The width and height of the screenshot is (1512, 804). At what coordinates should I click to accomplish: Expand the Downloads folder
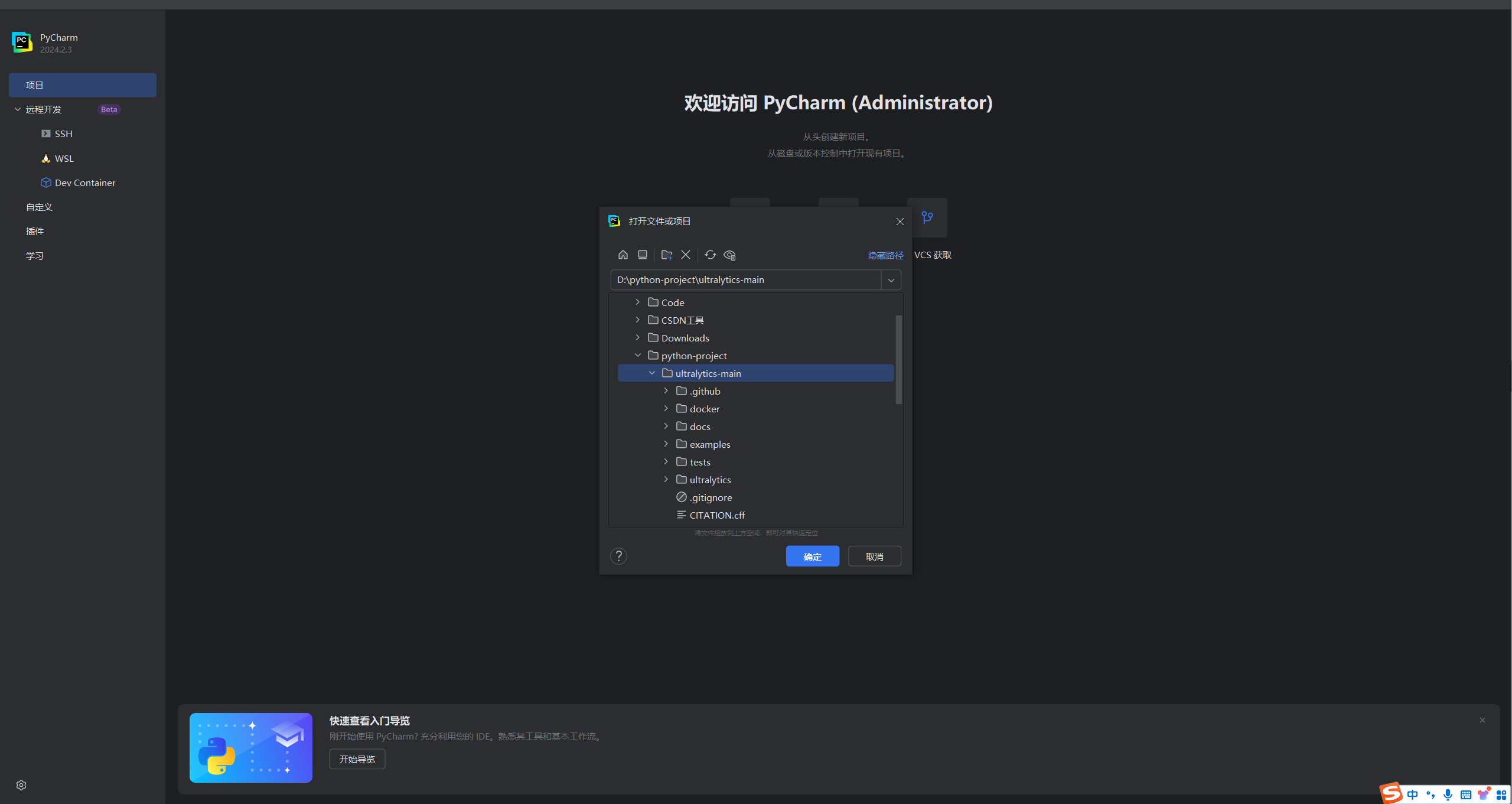pos(637,337)
